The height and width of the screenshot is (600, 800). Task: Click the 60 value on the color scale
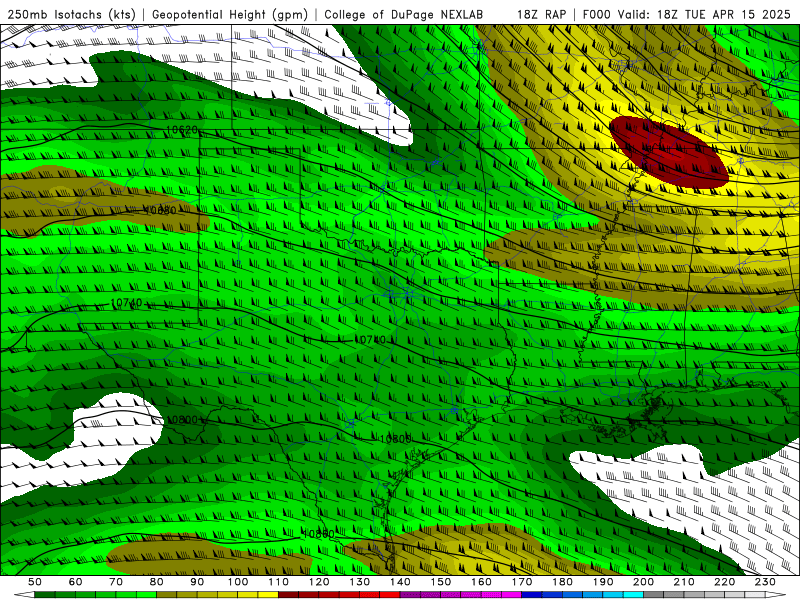[76, 582]
